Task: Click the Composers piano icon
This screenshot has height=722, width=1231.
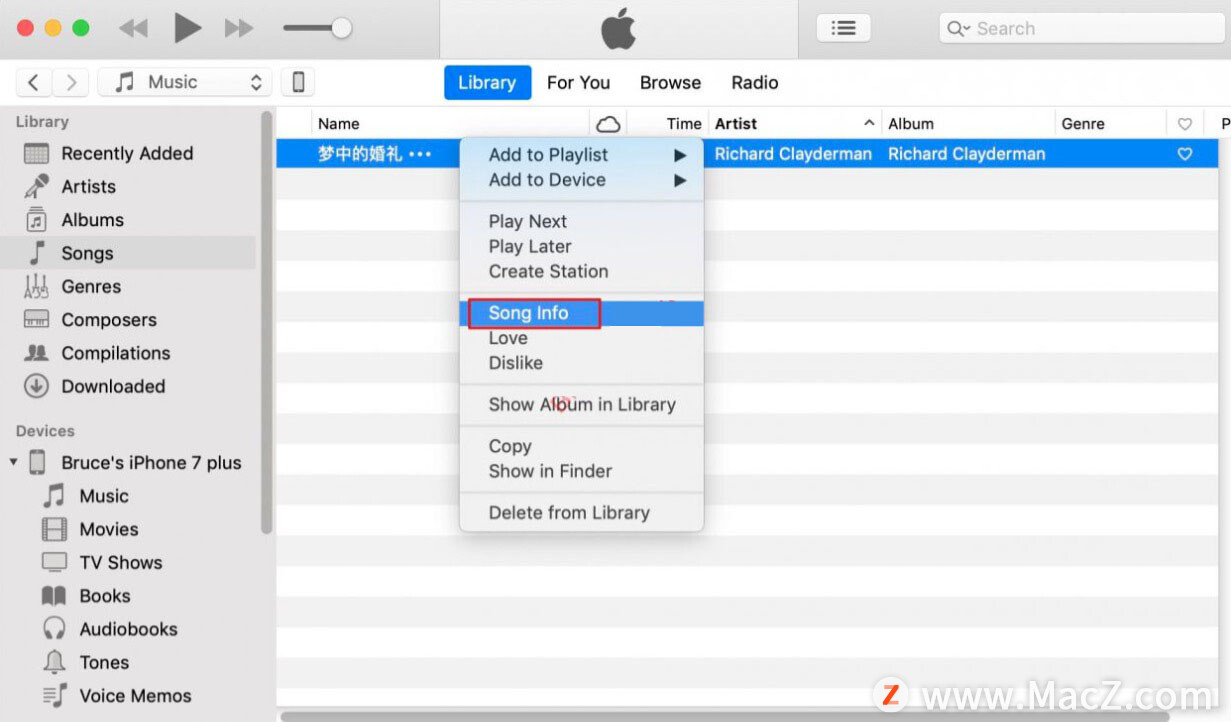Action: 37,320
